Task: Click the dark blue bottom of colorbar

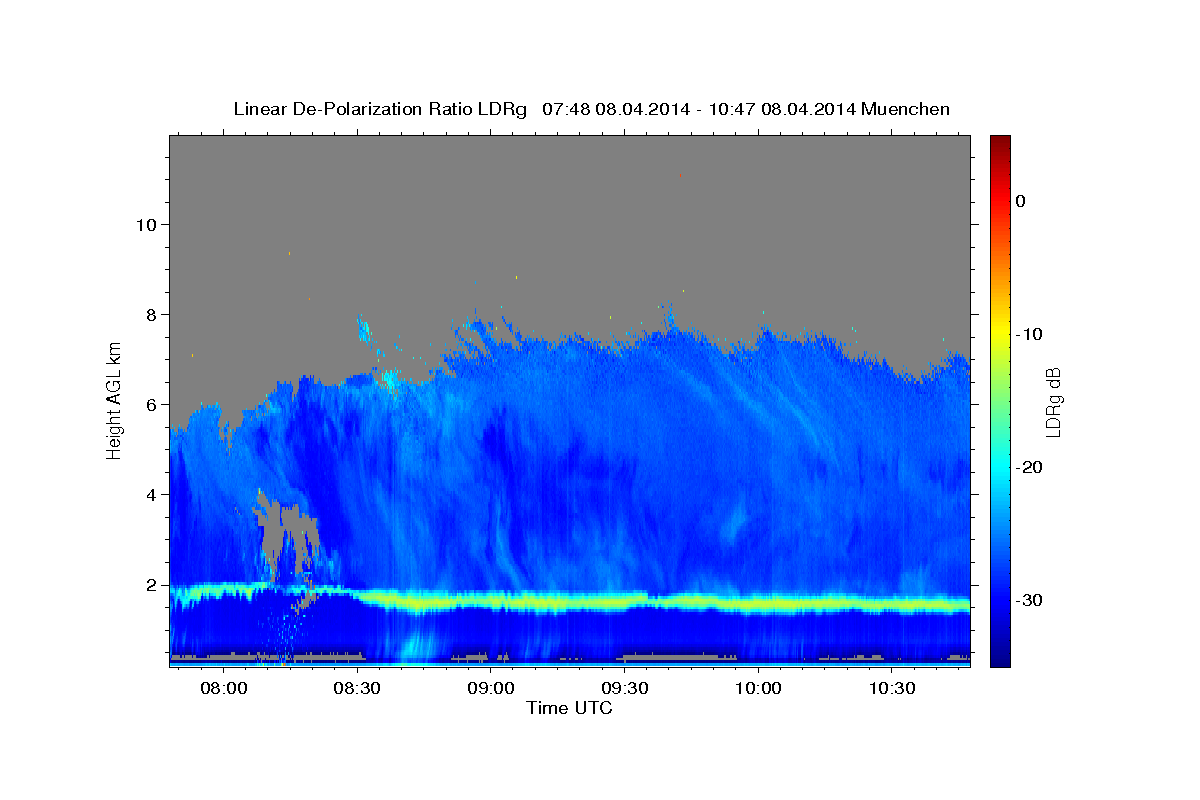Action: [x=1000, y=655]
